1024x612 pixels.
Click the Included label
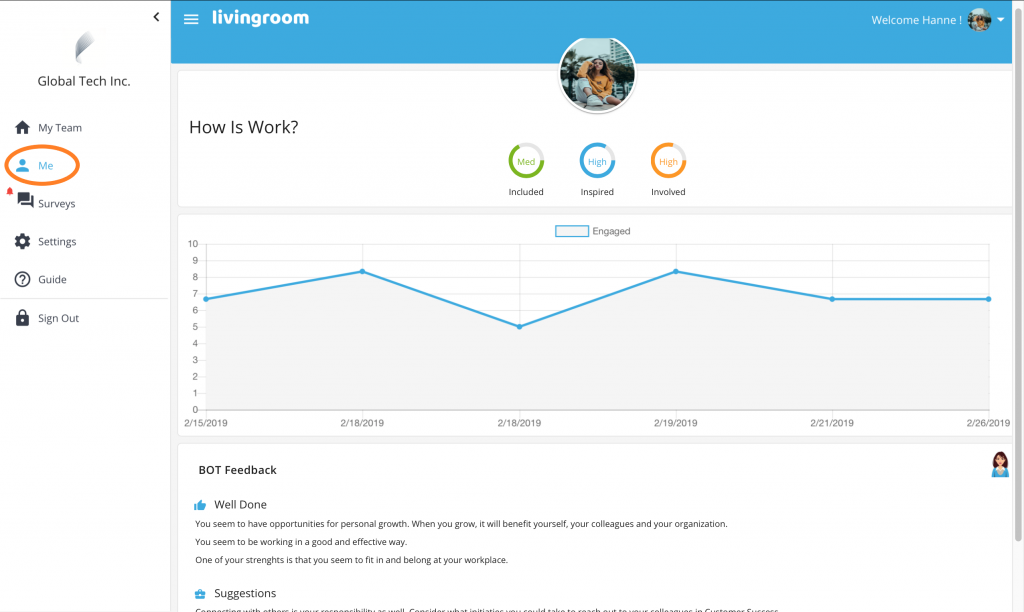tap(526, 192)
